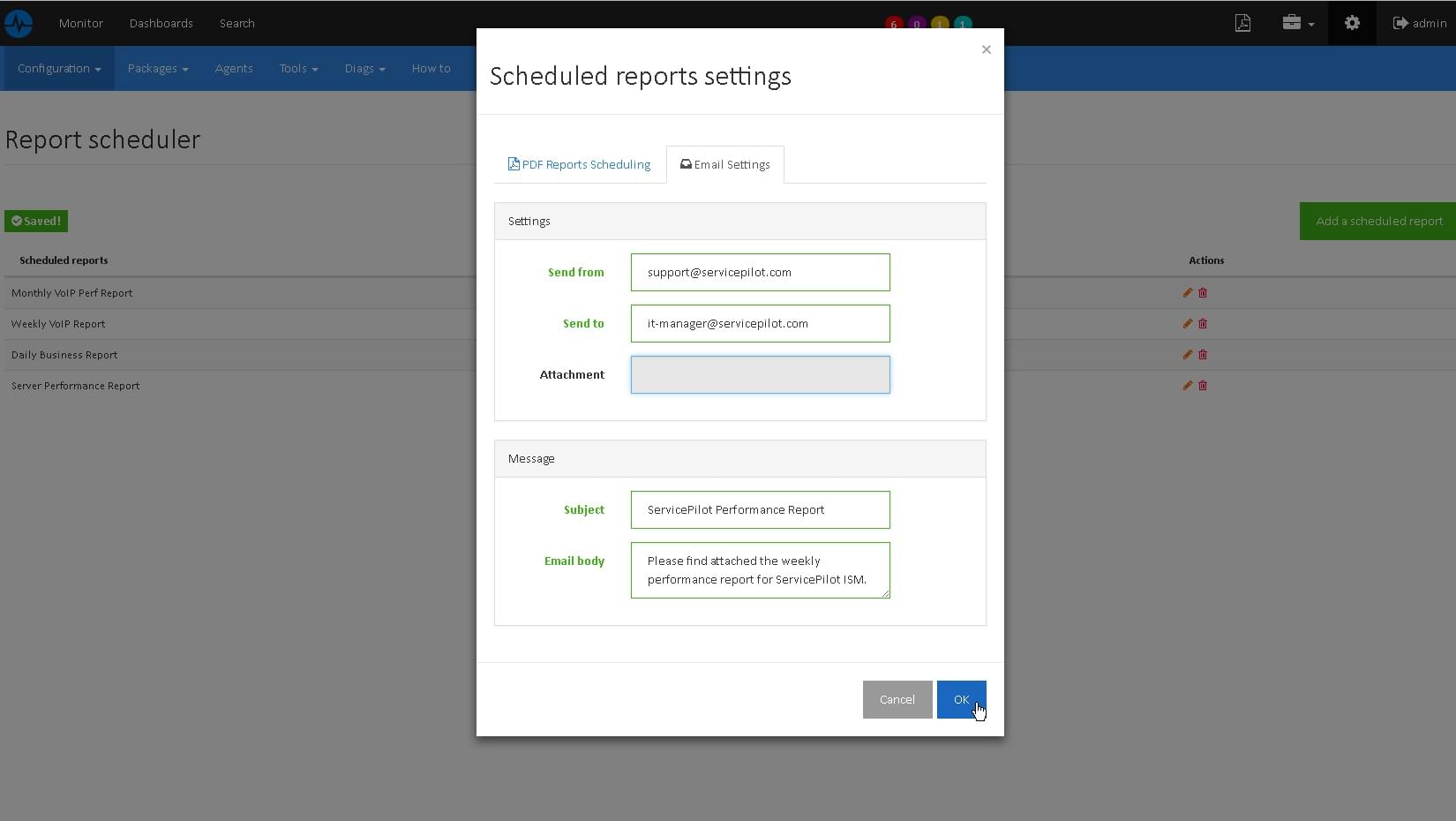
Task: Open the settings gear icon
Action: 1352,23
